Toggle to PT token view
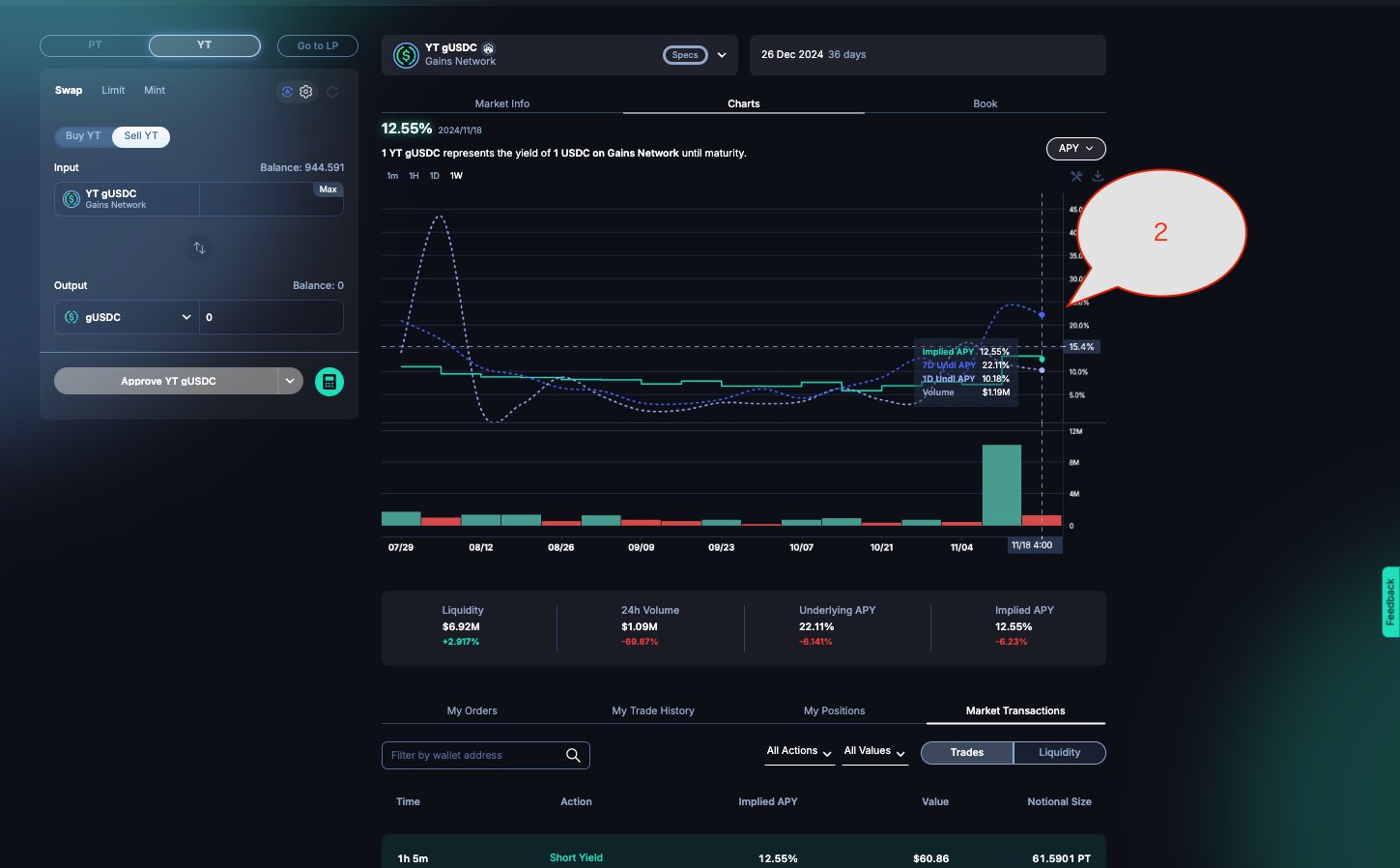Image resolution: width=1400 pixels, height=868 pixels. click(95, 45)
